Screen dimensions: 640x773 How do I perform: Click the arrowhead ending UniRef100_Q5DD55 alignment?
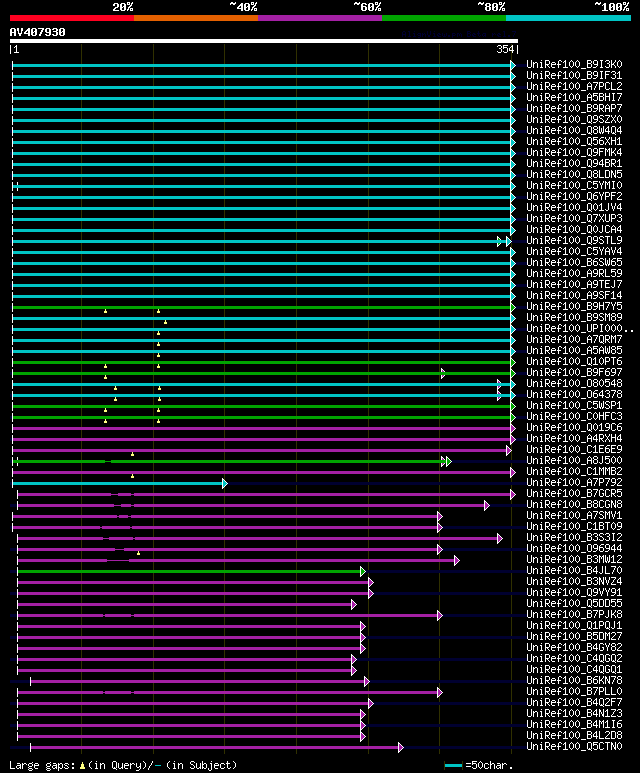pos(354,604)
